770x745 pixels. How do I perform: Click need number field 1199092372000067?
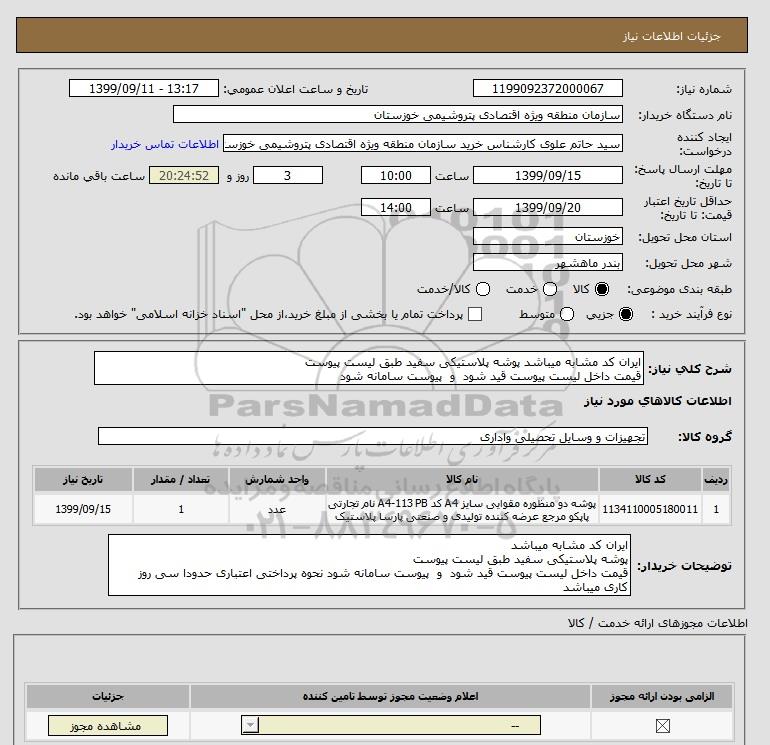548,88
